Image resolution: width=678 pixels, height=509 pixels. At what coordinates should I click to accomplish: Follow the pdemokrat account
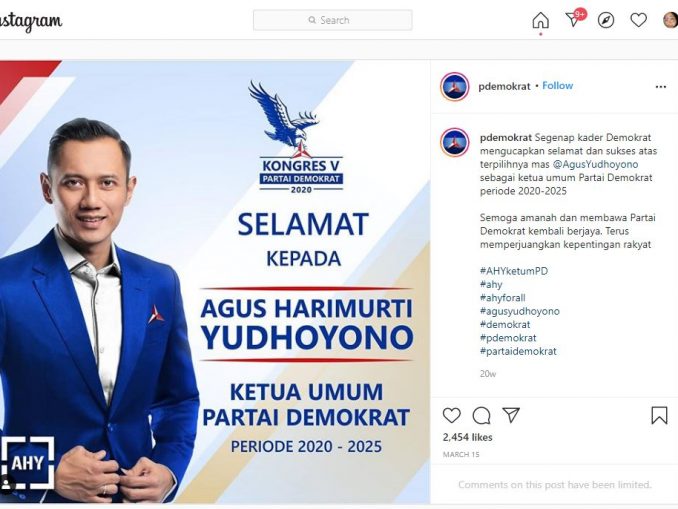[557, 86]
